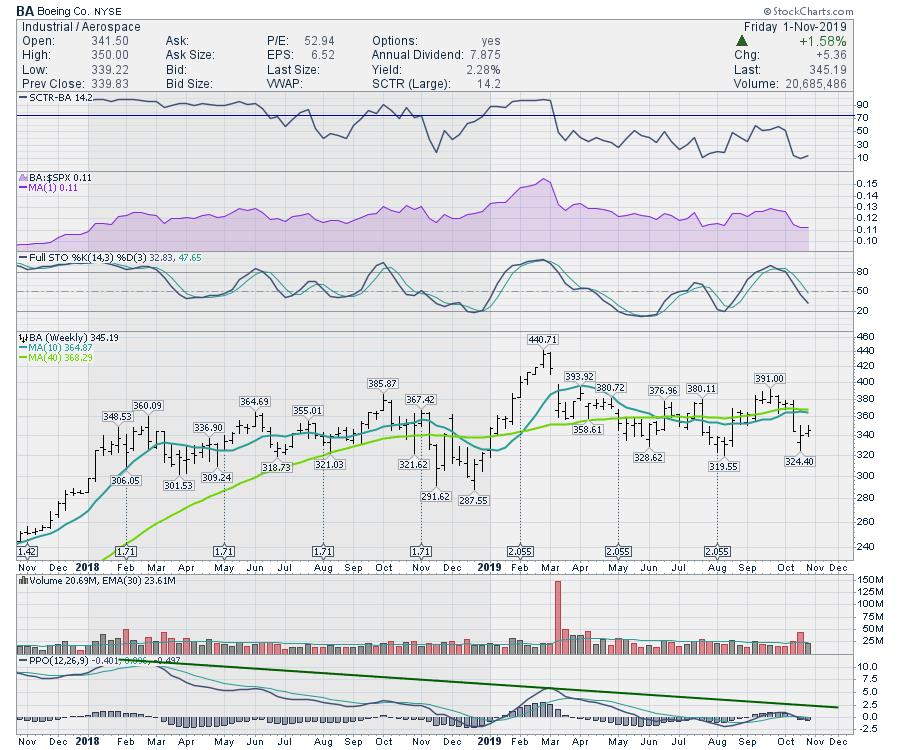Click the Volume 20.69M, EMA(30) legend
Screen dimensions: 900x750
click(102, 580)
